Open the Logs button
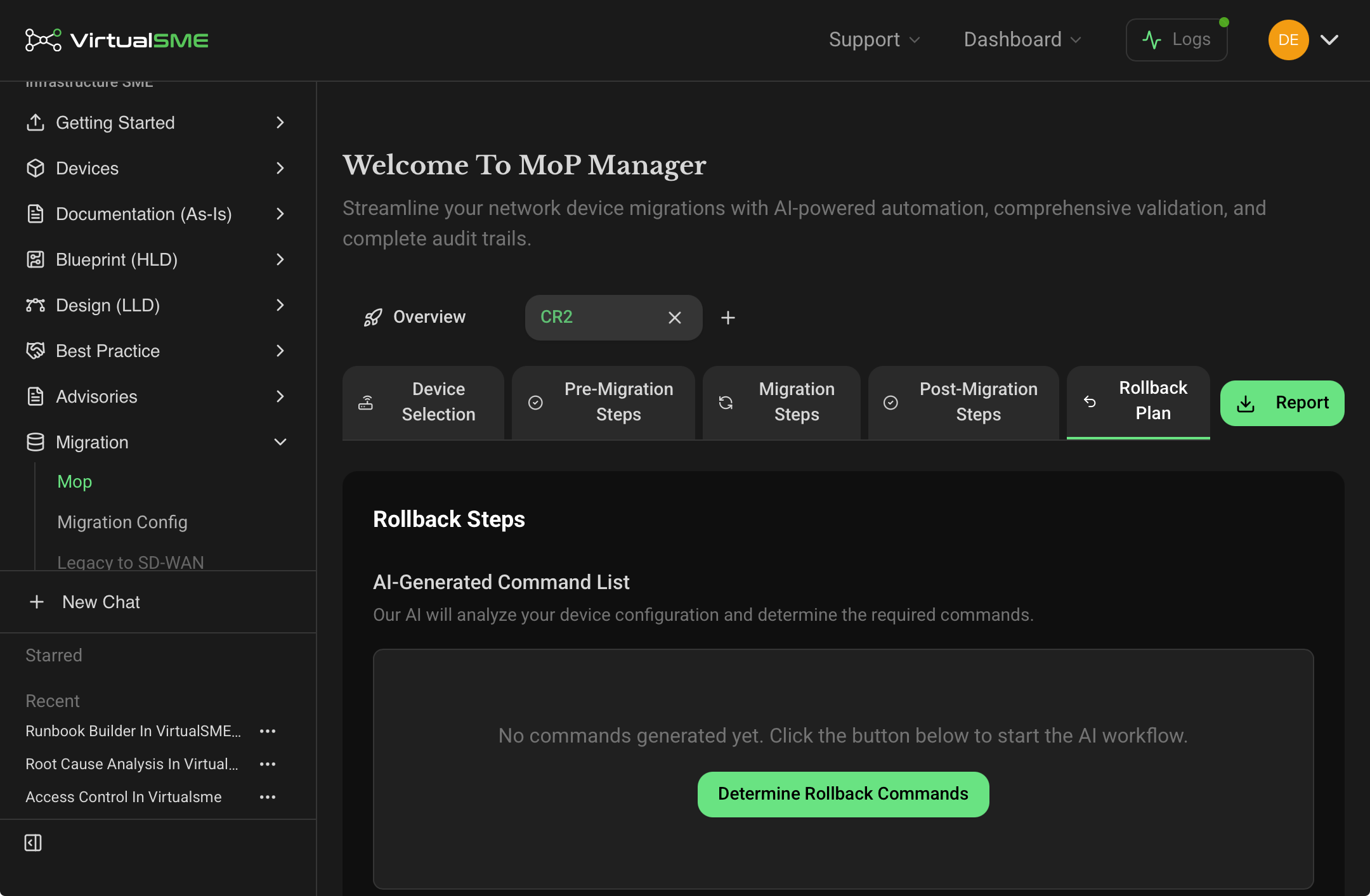The width and height of the screenshot is (1370, 896). point(1177,40)
